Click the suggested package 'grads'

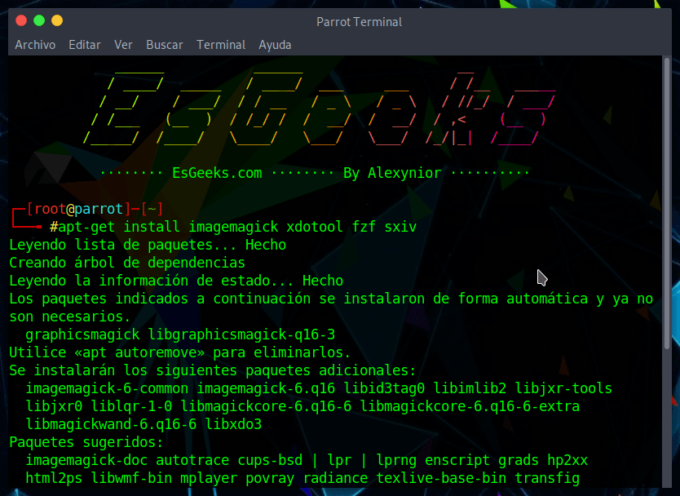tap(519, 461)
